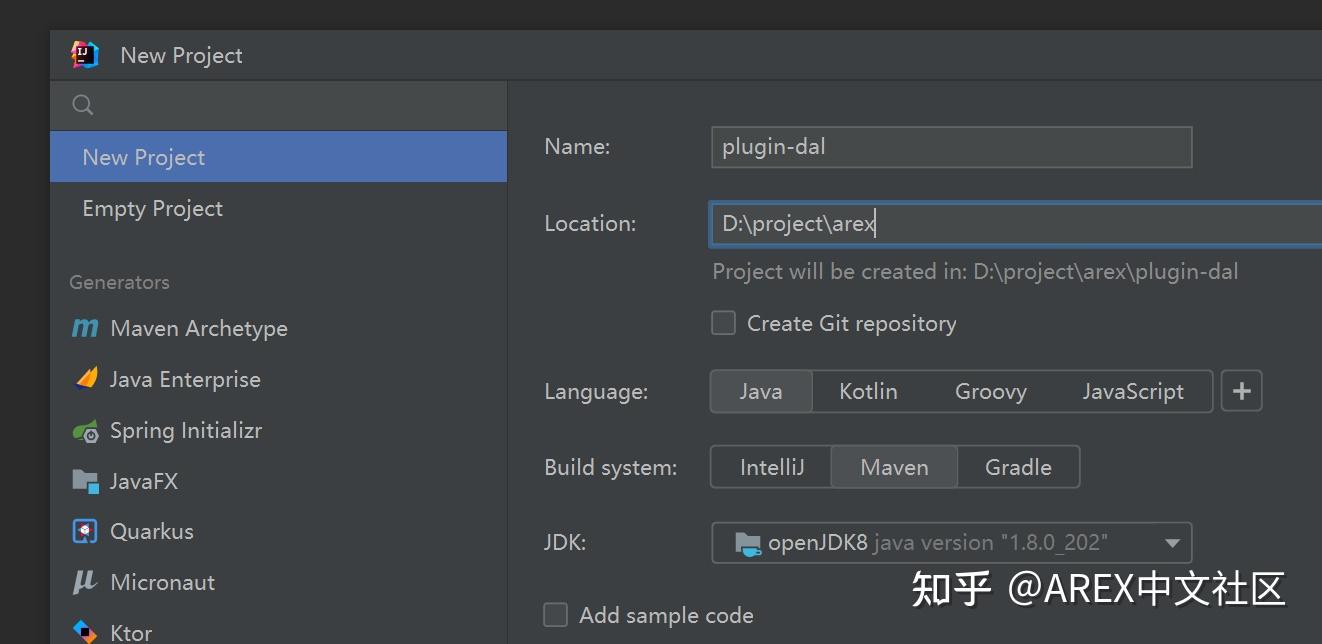
Task: Select Empty Project in sidebar
Action: pos(279,208)
